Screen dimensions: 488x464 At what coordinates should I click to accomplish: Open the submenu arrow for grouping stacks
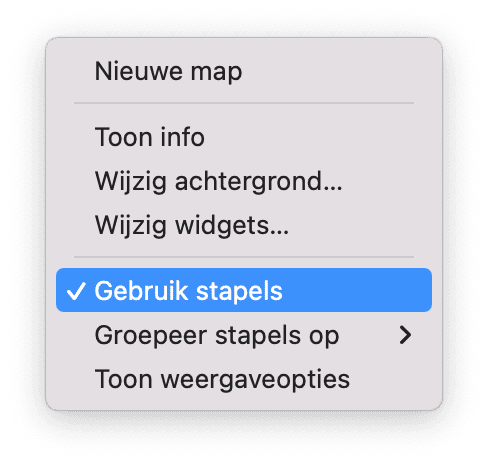[x=405, y=335]
